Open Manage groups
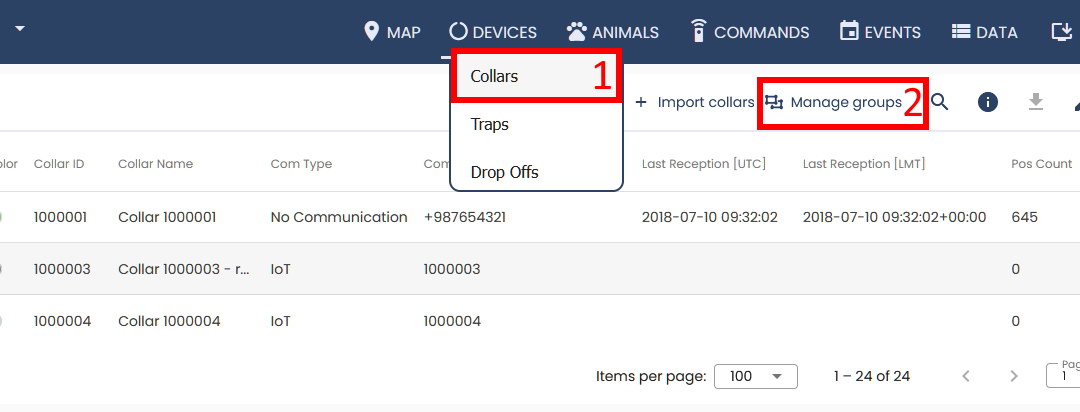 (835, 102)
